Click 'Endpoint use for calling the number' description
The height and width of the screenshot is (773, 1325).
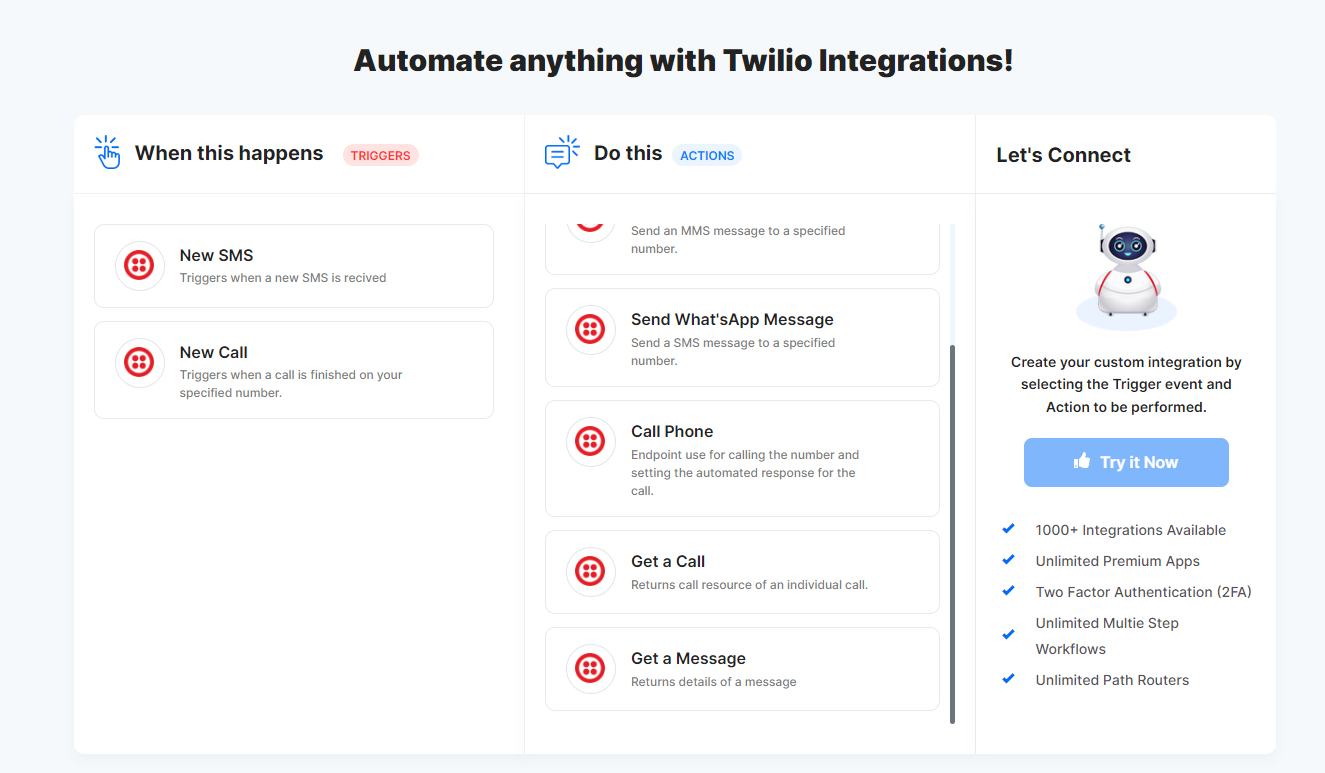745,473
